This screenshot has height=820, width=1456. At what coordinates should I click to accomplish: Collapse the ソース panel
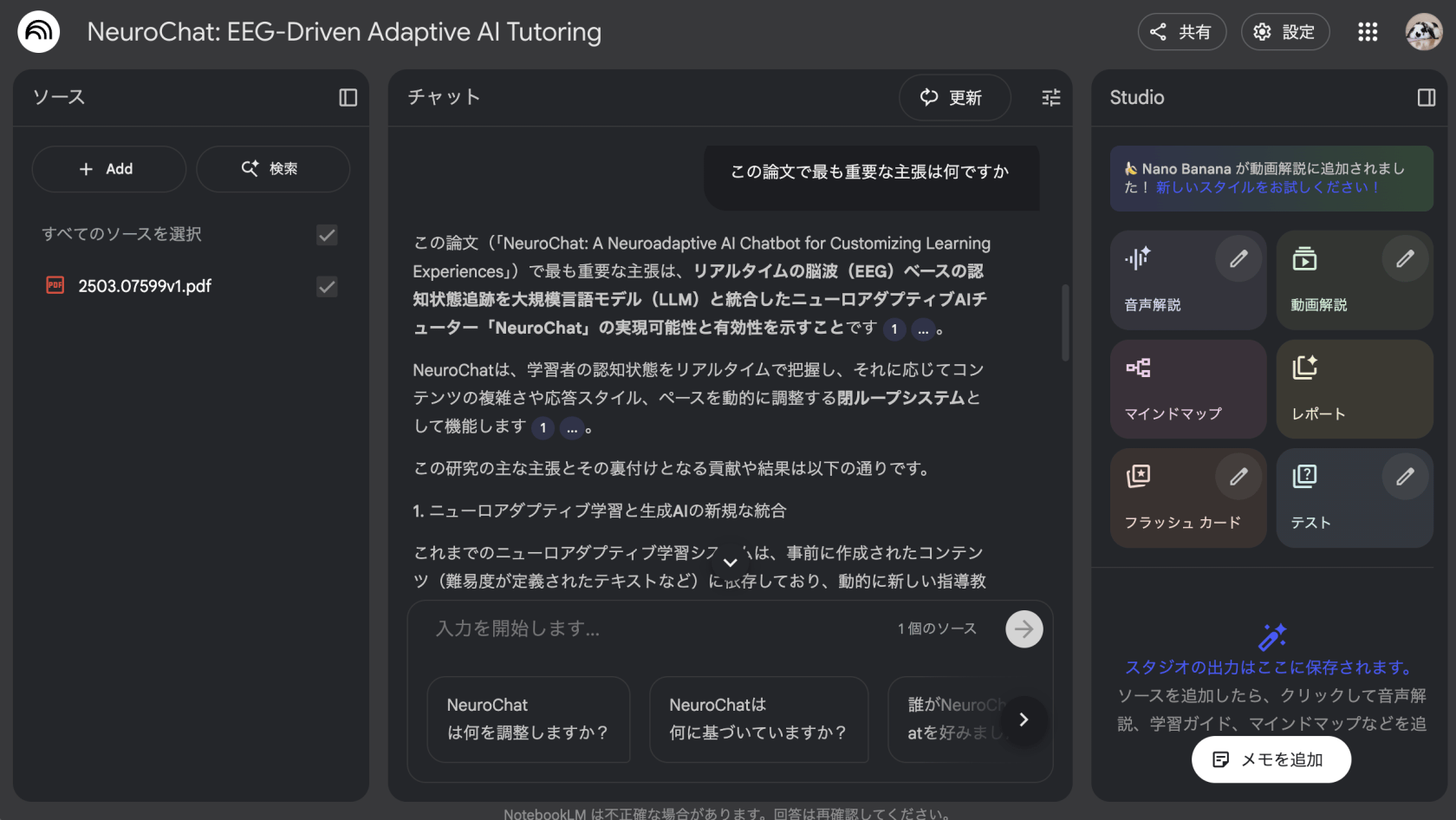(348, 98)
